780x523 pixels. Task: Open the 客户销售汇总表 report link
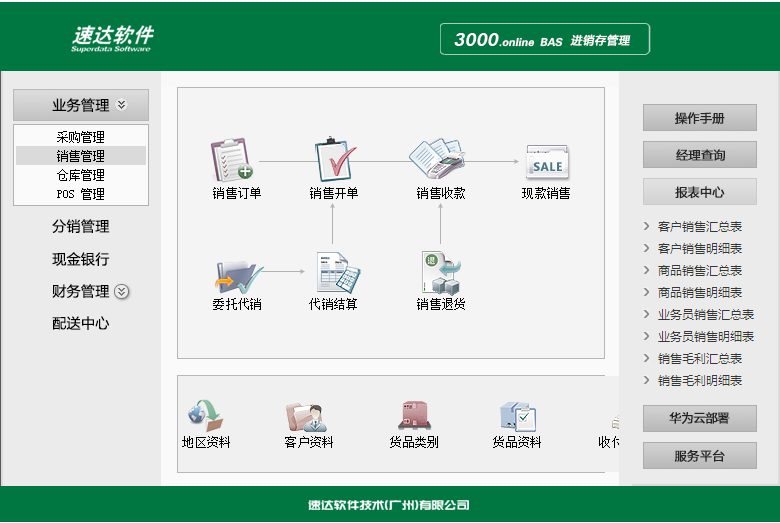click(x=699, y=226)
